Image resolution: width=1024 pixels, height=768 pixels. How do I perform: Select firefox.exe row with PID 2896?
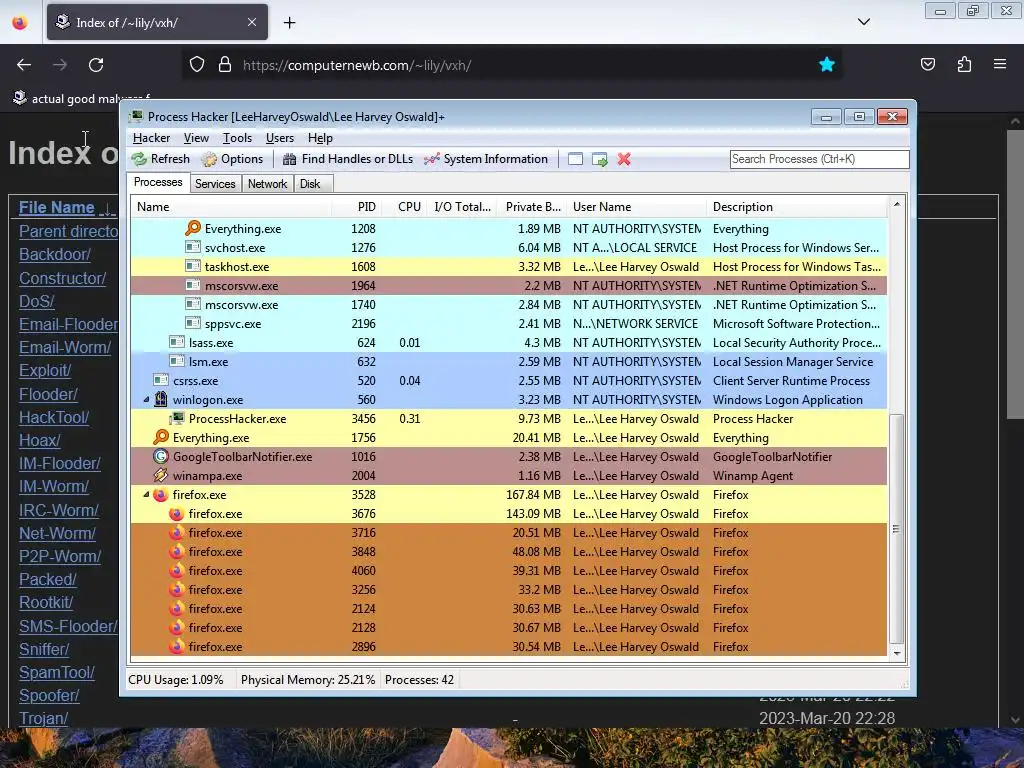click(x=509, y=647)
